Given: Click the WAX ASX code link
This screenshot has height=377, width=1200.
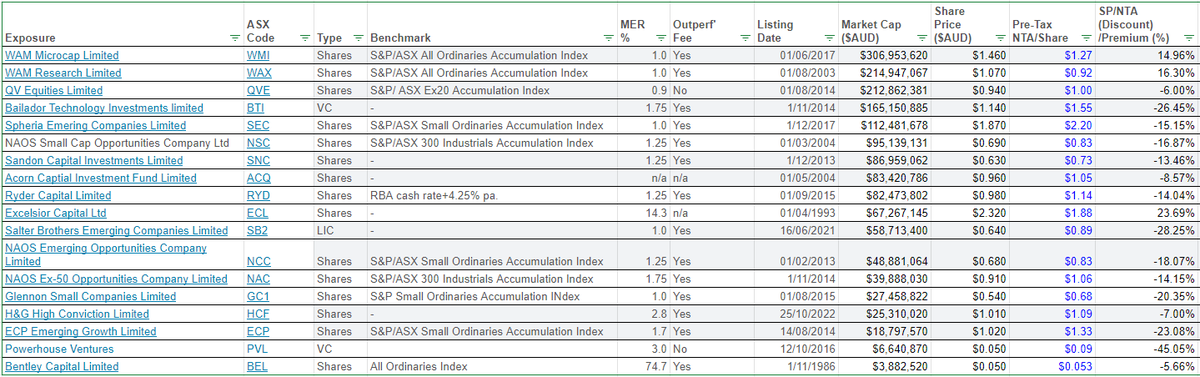Looking at the screenshot, I should (259, 73).
